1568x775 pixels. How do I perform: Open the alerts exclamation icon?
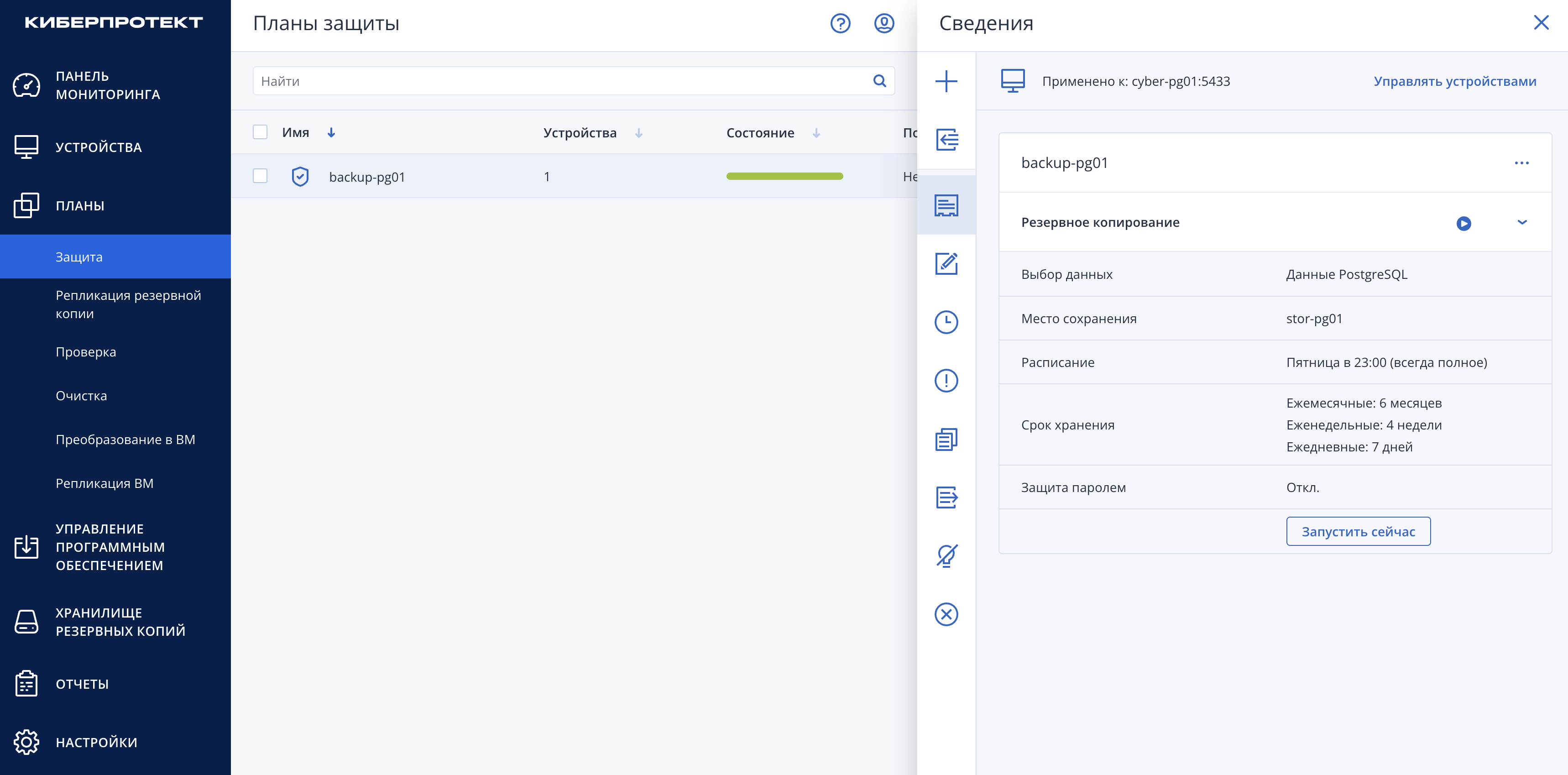(x=946, y=381)
